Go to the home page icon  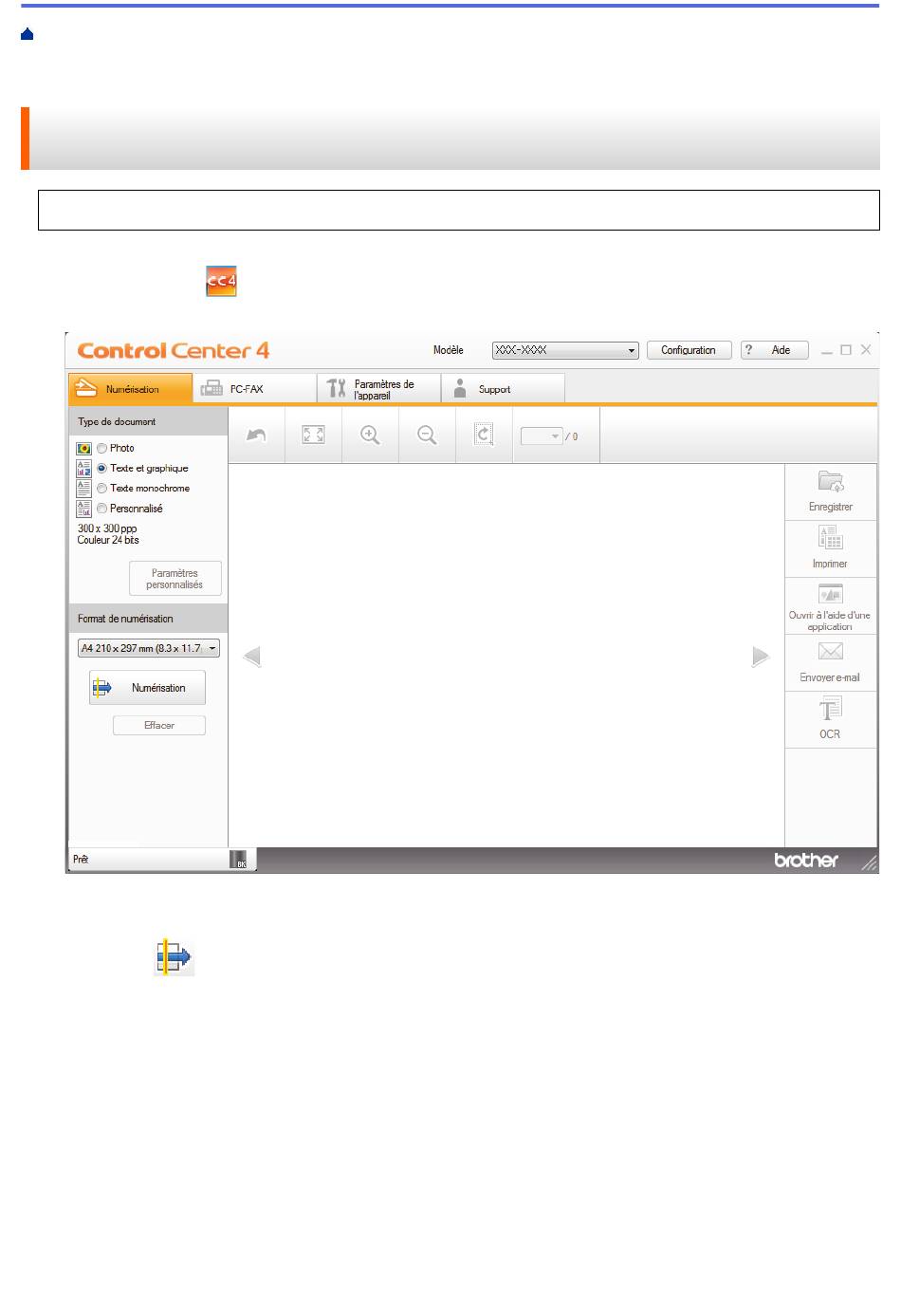[28, 34]
